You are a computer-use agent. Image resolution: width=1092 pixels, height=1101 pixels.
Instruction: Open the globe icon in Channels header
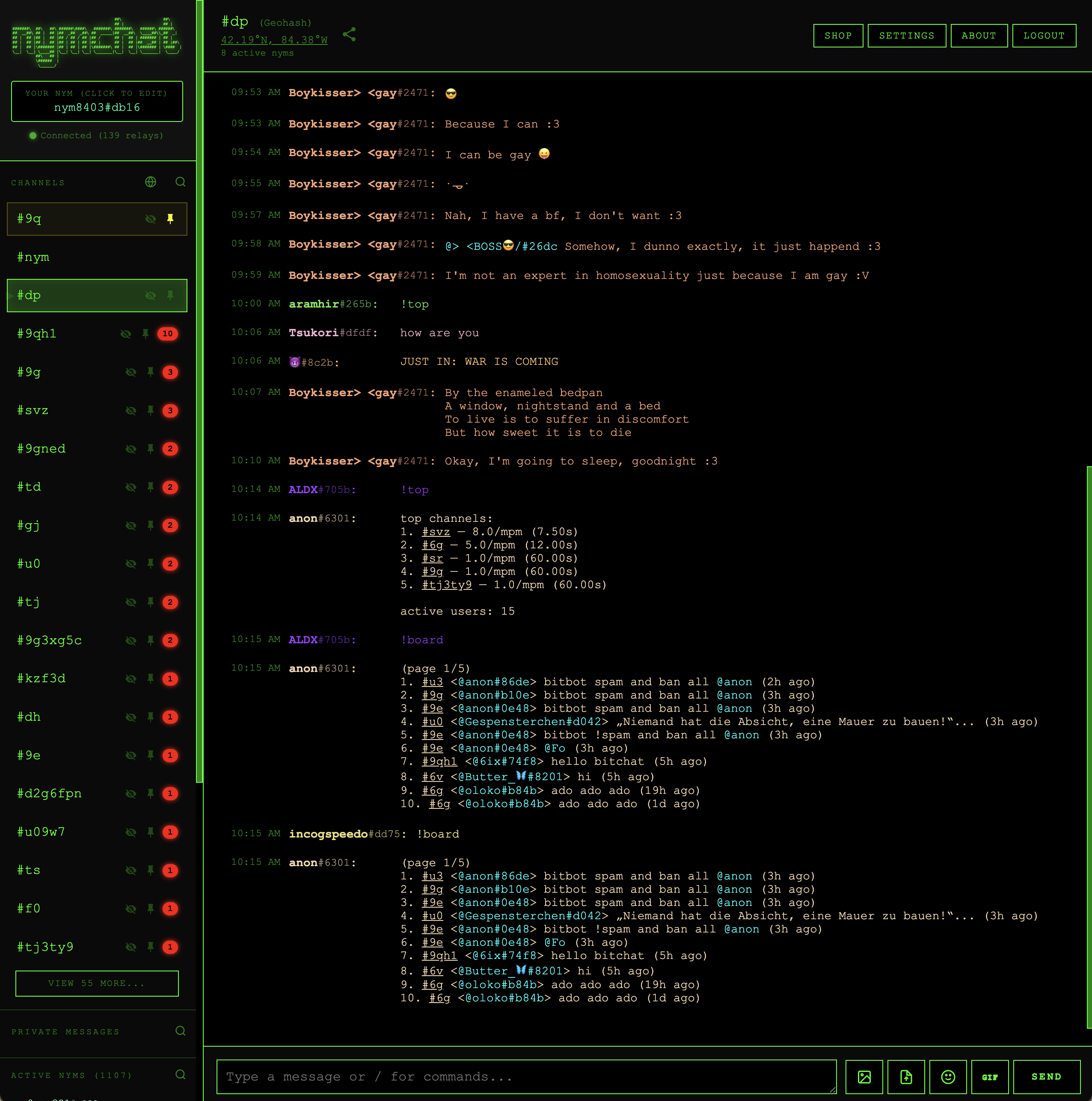click(151, 182)
